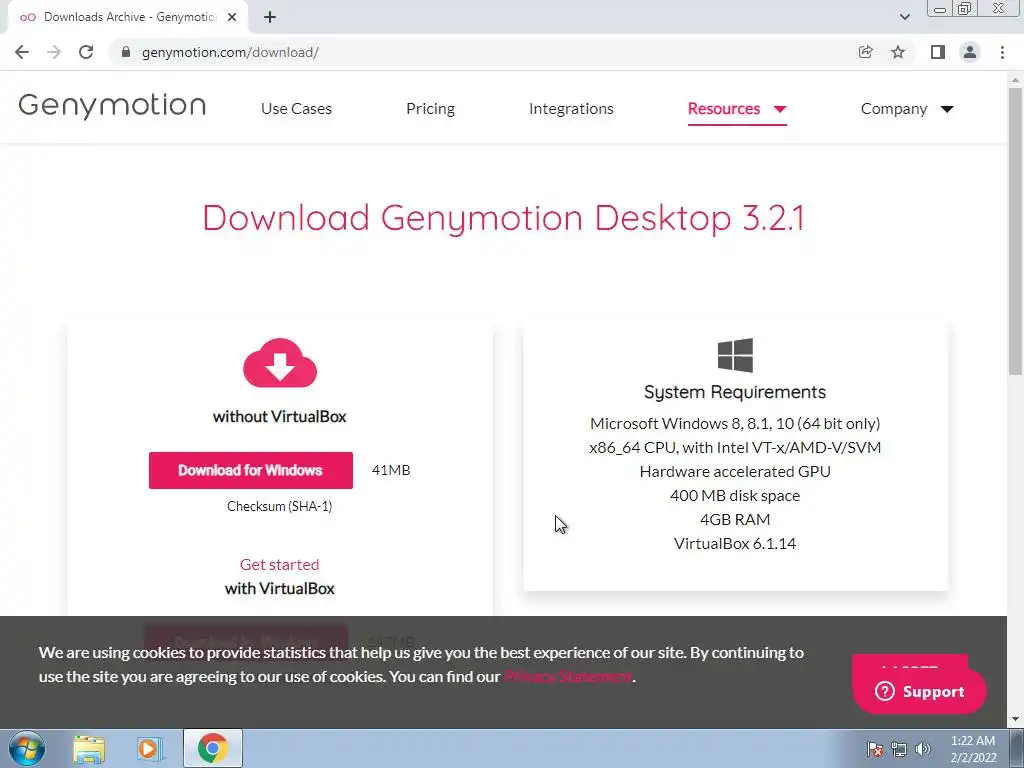Open the Company menu
1024x768 pixels.
(894, 108)
